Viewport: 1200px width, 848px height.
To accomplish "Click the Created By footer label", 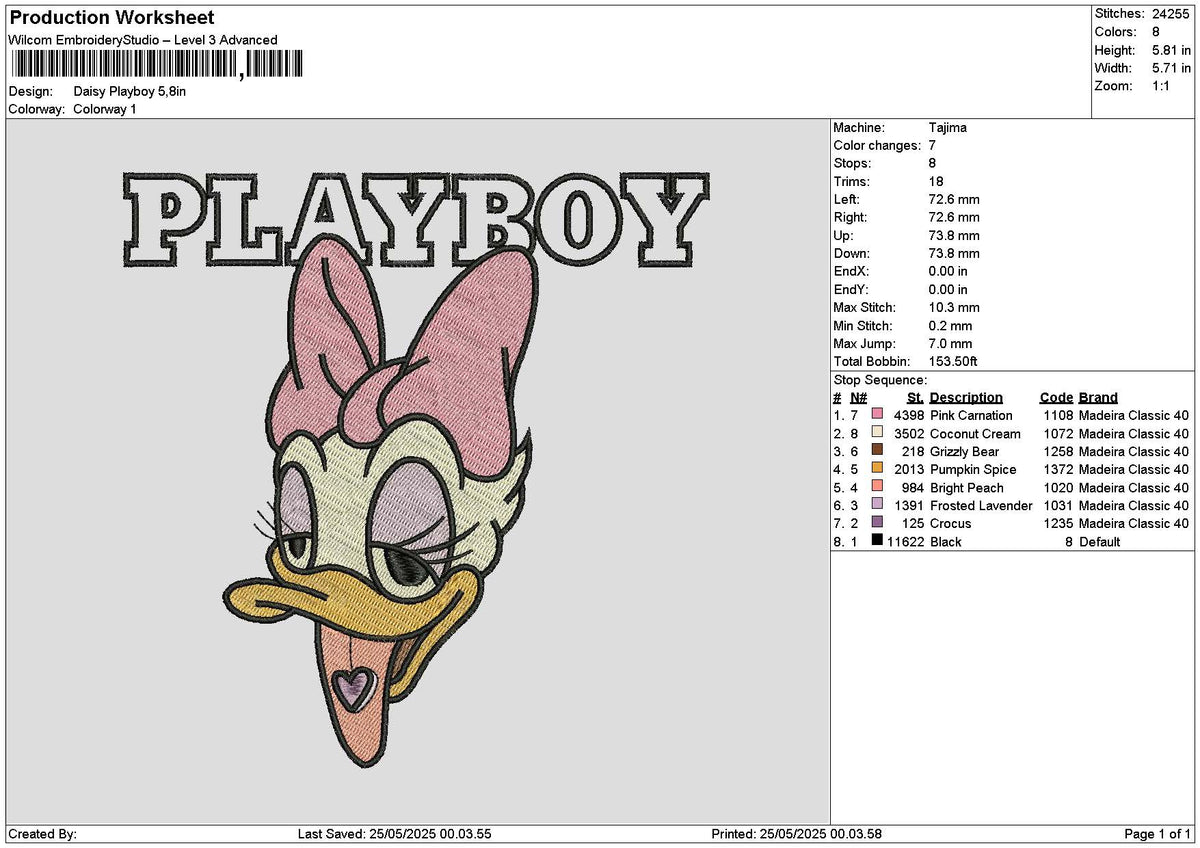I will [43, 834].
